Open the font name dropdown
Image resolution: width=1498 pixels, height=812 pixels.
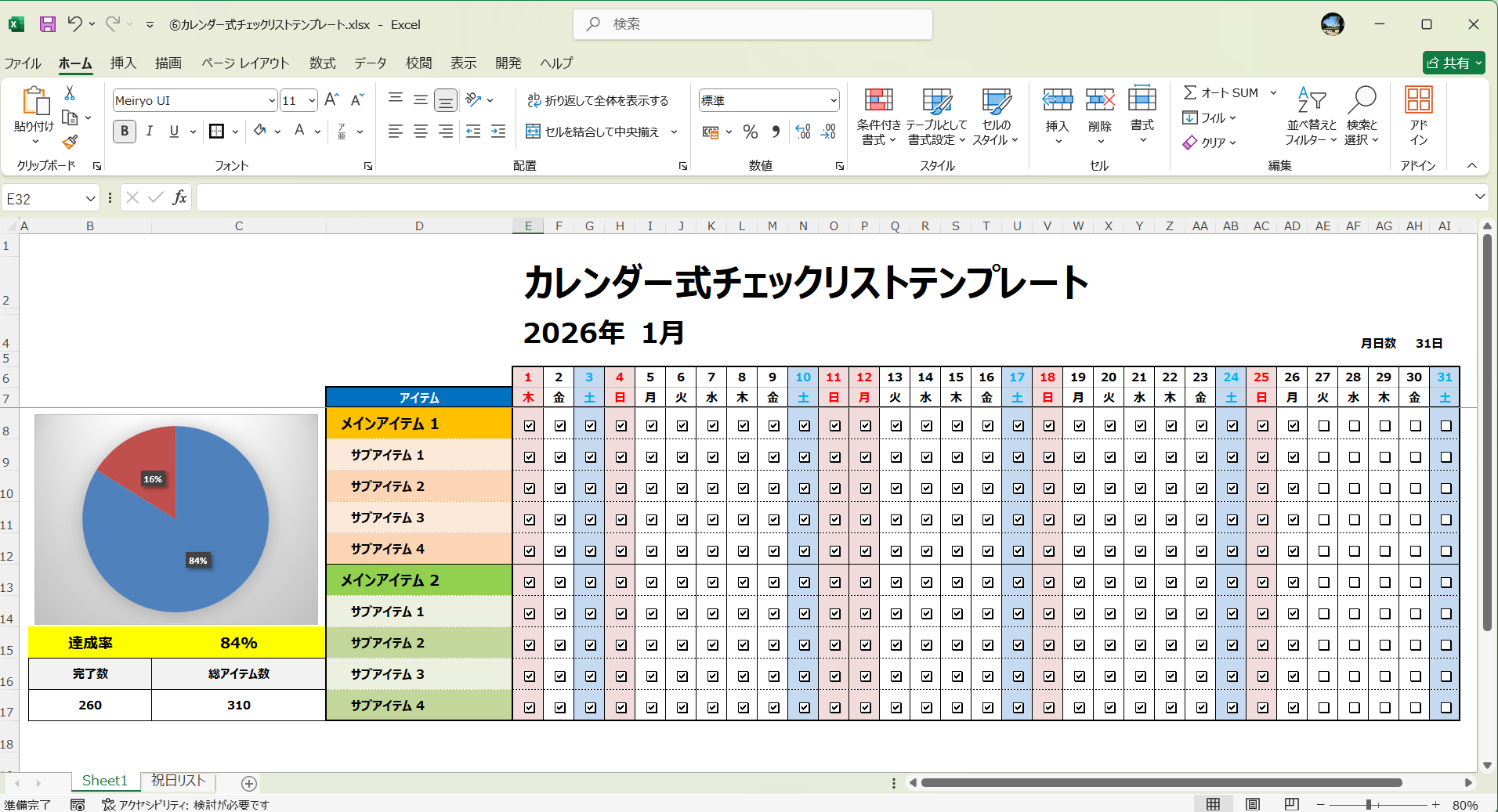(270, 100)
